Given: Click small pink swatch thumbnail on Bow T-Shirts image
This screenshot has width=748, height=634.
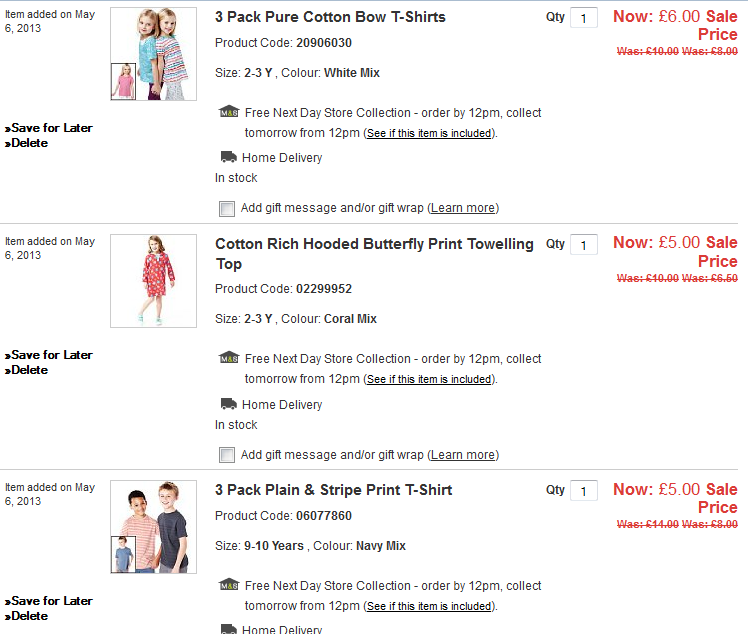Looking at the screenshot, I should tap(123, 82).
